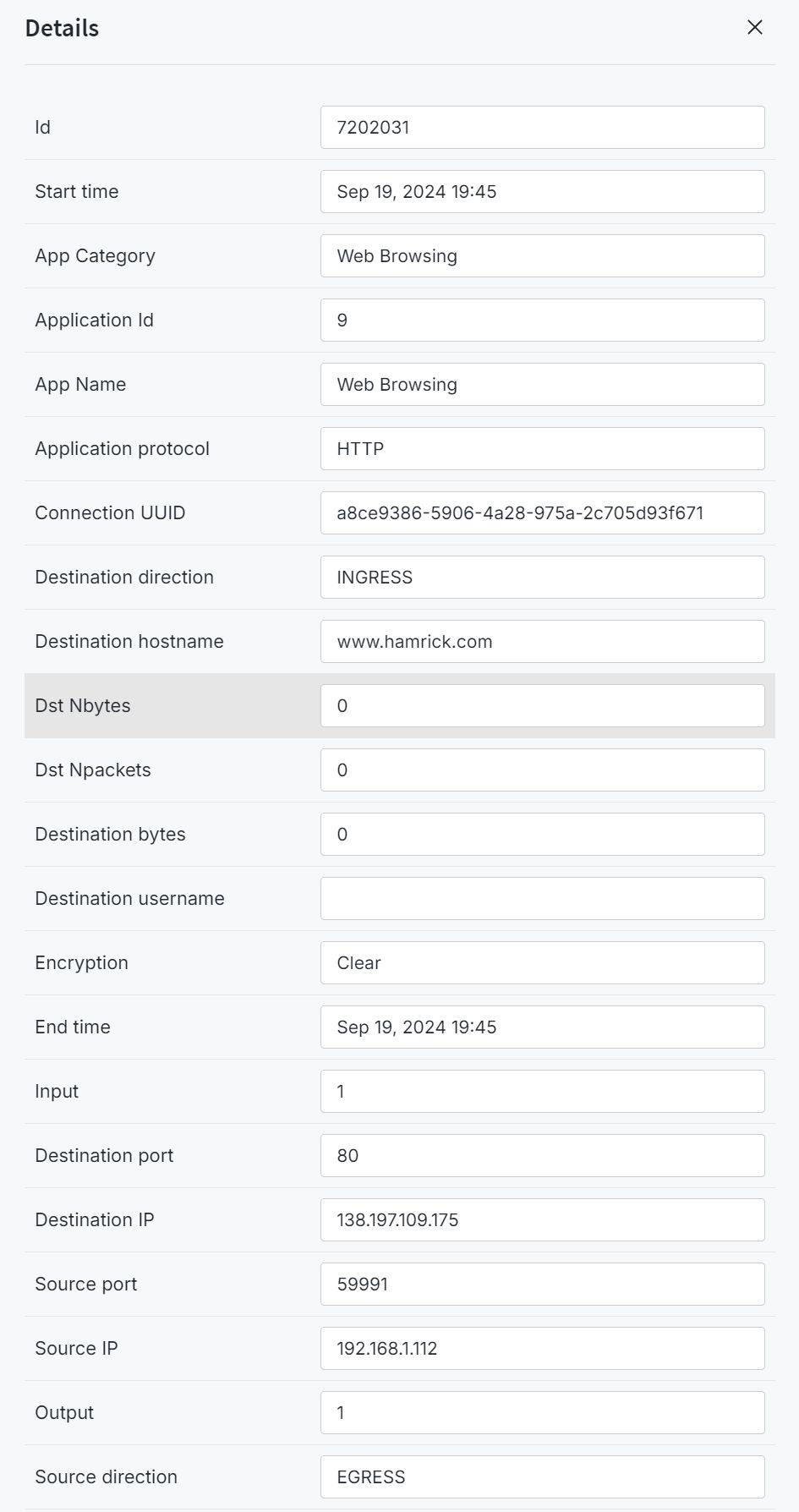Click the App Category Web Browsing field
The image size is (799, 1512).
(543, 255)
